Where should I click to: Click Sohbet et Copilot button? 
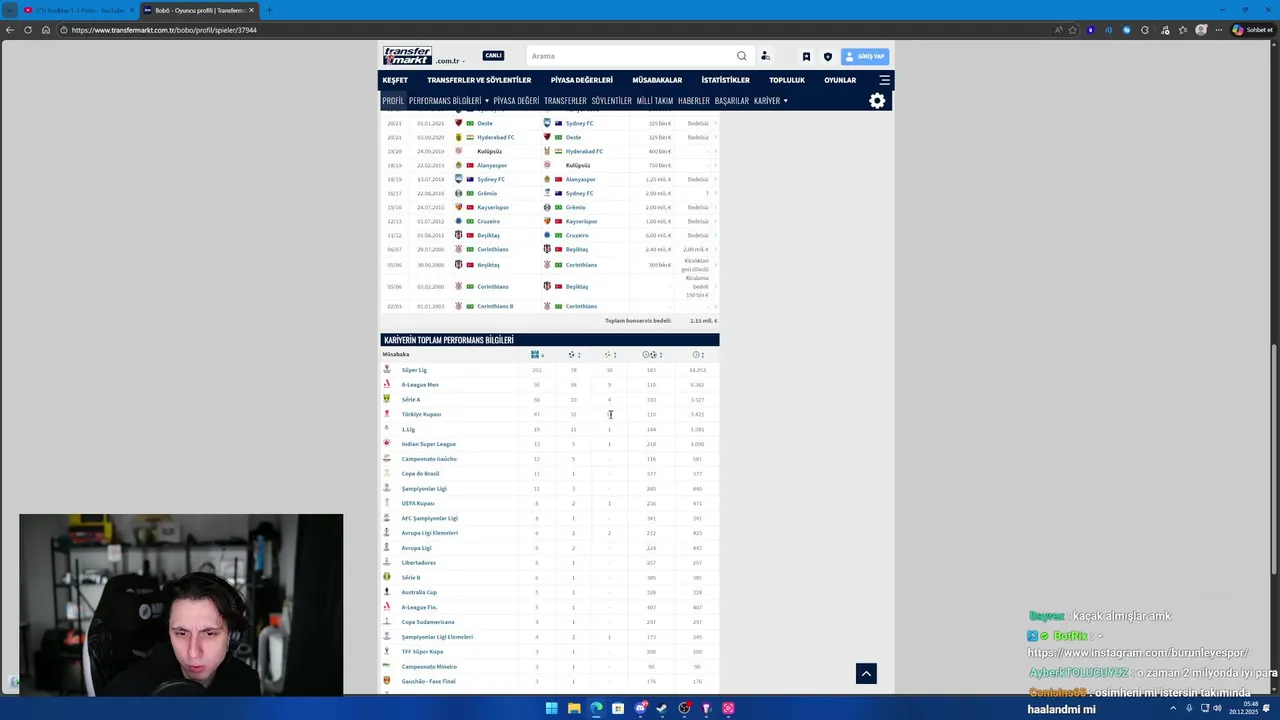(1251, 30)
